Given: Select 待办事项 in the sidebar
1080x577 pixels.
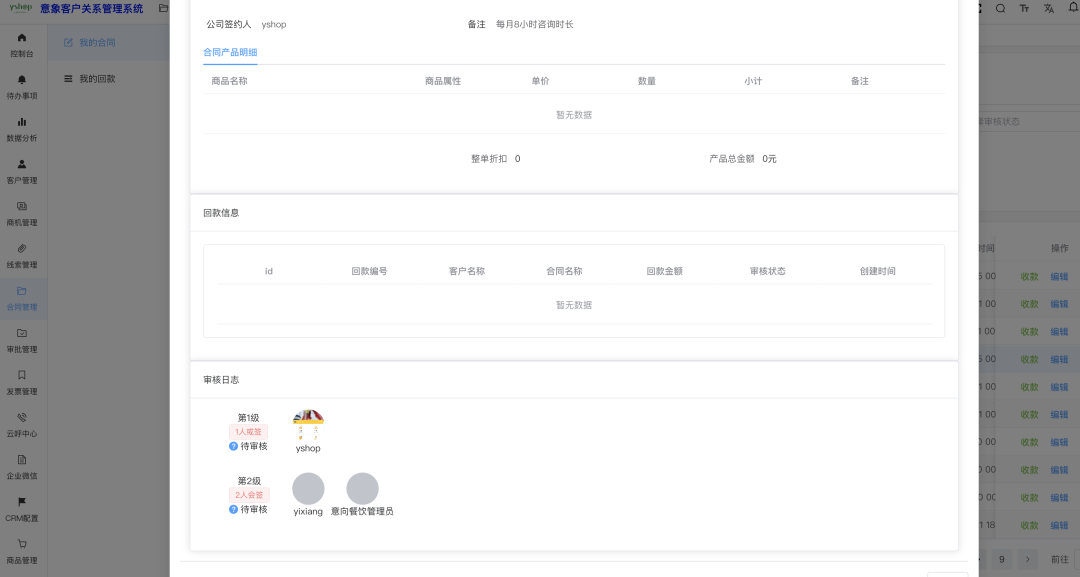Looking at the screenshot, I should 21,85.
